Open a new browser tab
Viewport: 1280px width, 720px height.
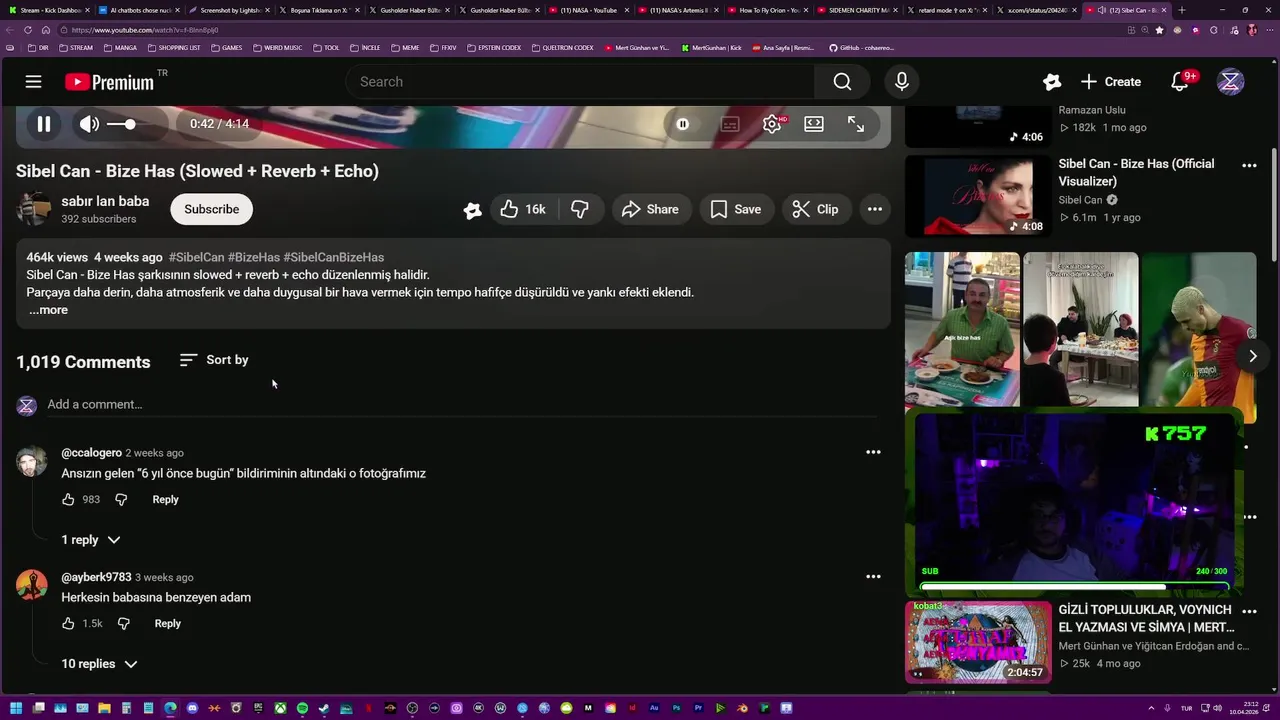(1182, 10)
